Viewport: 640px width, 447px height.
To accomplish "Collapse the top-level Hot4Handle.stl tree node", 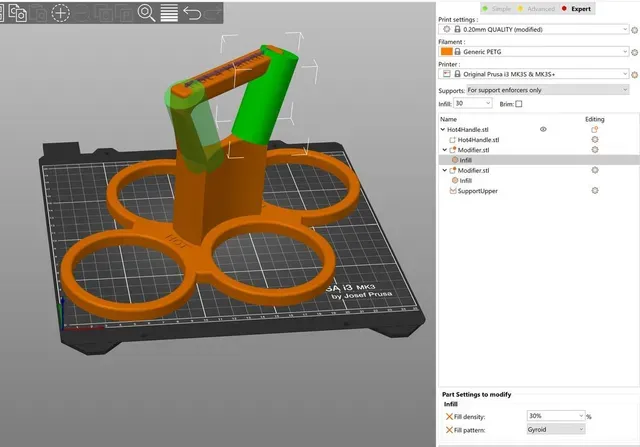I will (x=443, y=129).
